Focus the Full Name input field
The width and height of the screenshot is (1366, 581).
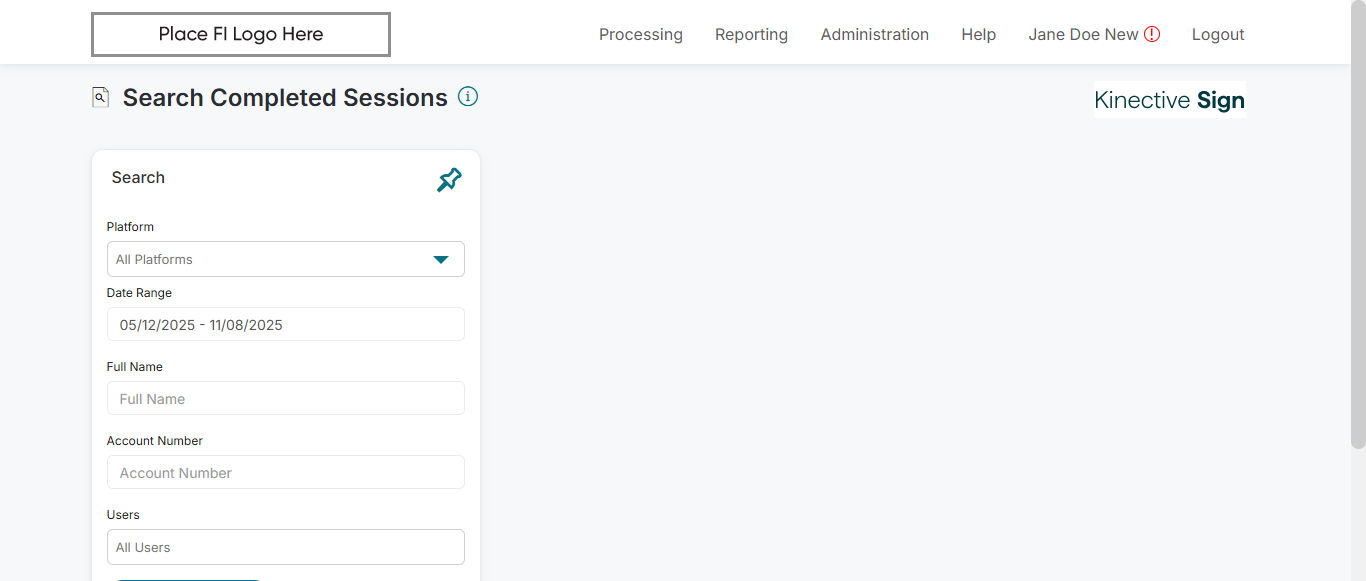(285, 399)
